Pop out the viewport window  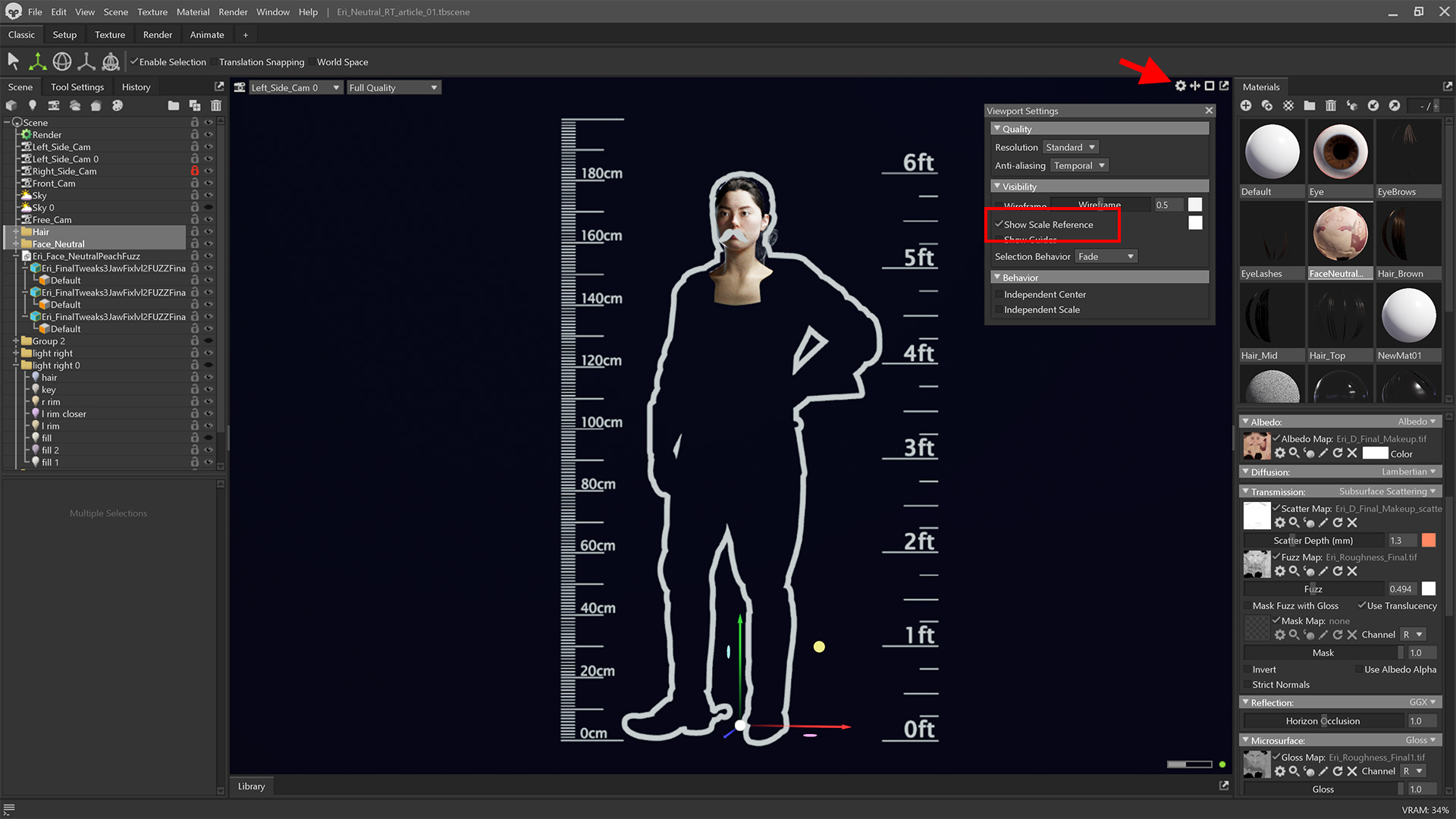1224,86
